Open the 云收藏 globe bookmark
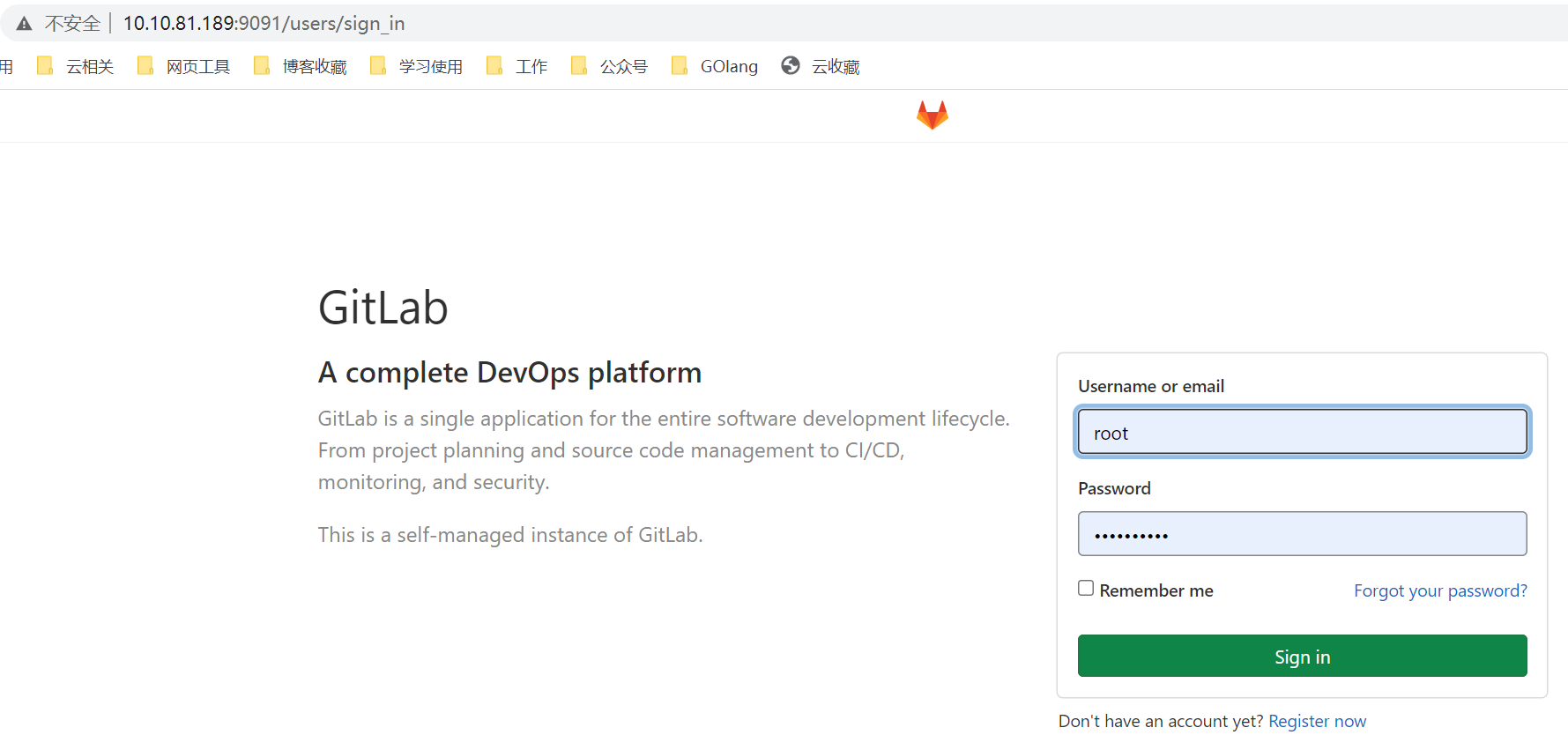Viewport: 1568px width, 735px height. 821,66
